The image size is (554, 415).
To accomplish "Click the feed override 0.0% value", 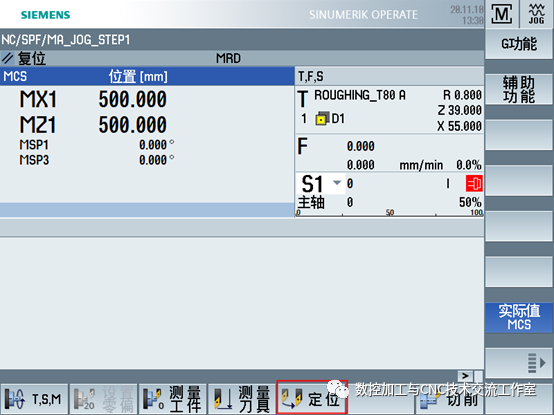I will pos(468,165).
